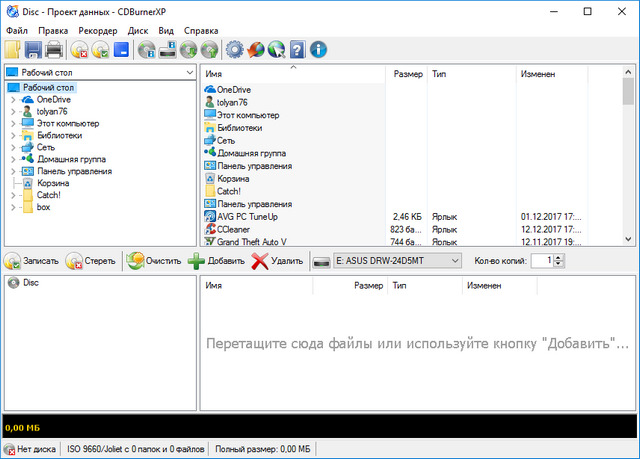Click the Удалить button with red X
This screenshot has height=459, width=640.
(x=277, y=261)
